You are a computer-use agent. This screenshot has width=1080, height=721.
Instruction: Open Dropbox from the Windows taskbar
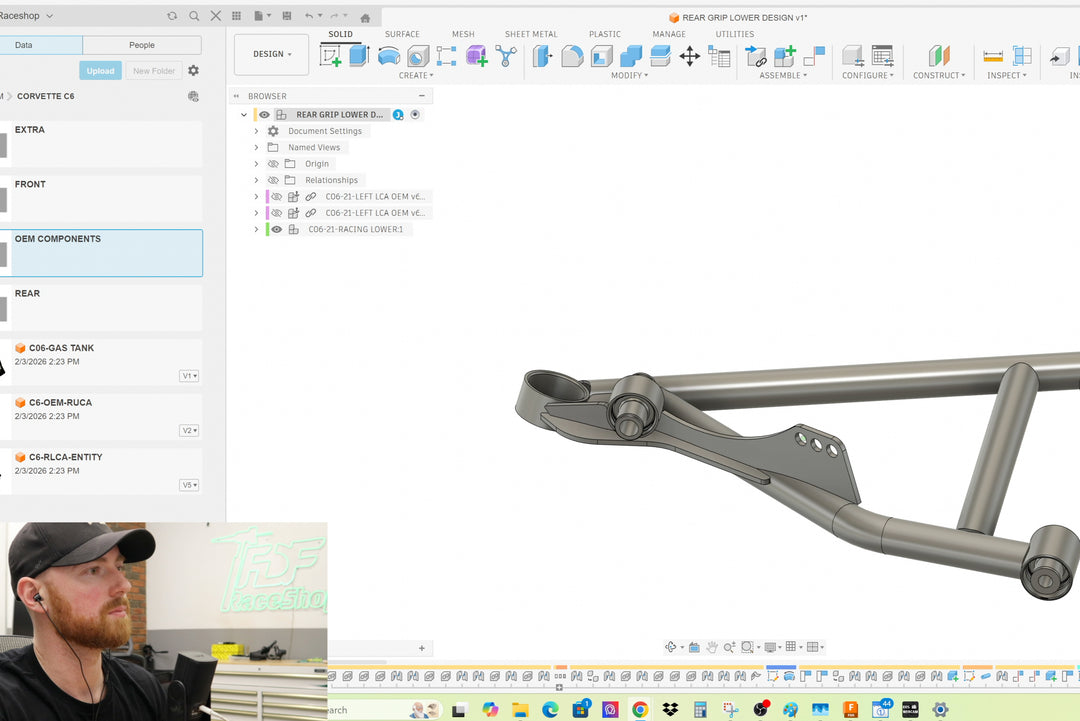pyautogui.click(x=670, y=710)
